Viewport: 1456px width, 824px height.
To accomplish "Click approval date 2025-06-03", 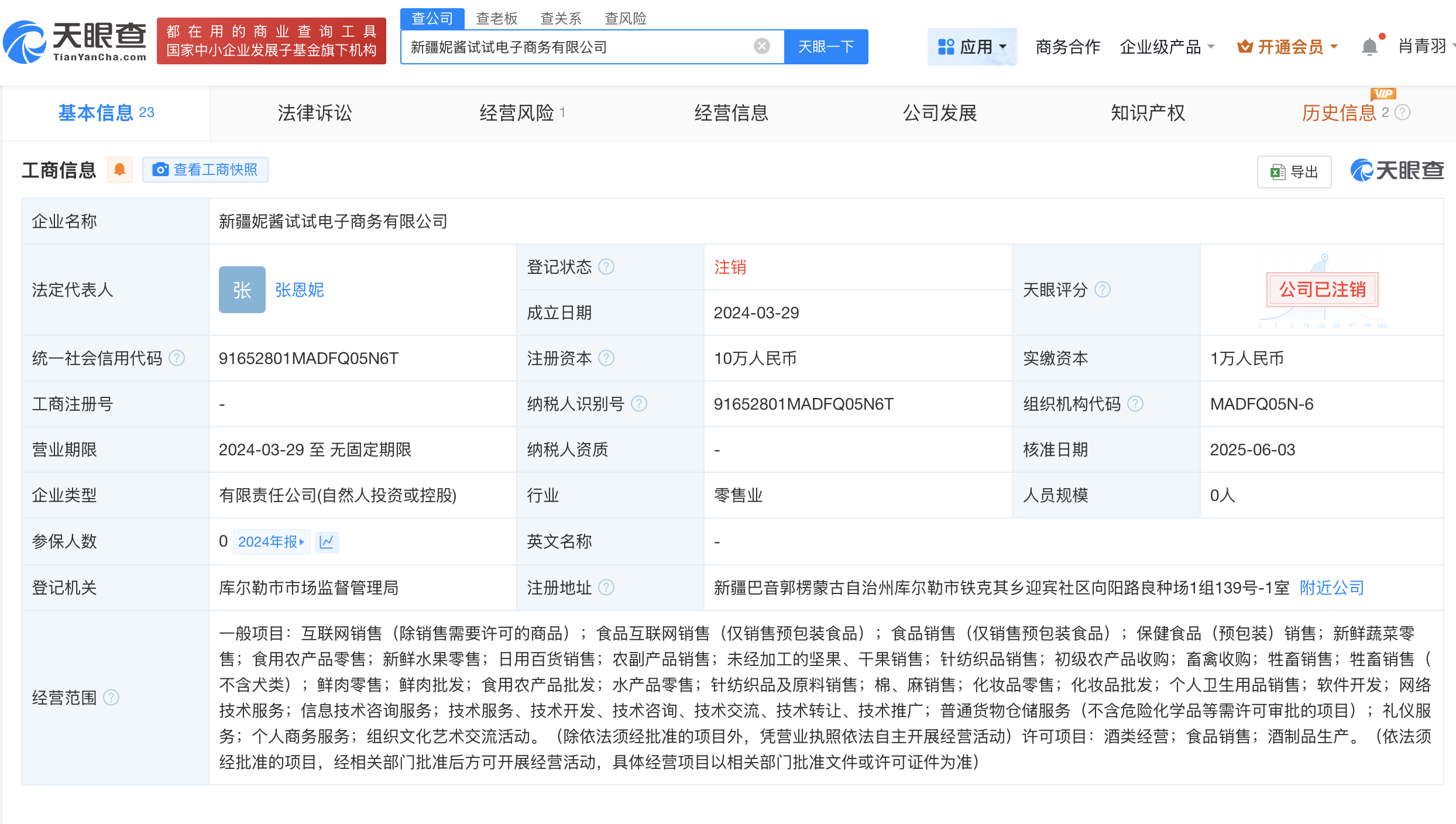I will (1253, 449).
